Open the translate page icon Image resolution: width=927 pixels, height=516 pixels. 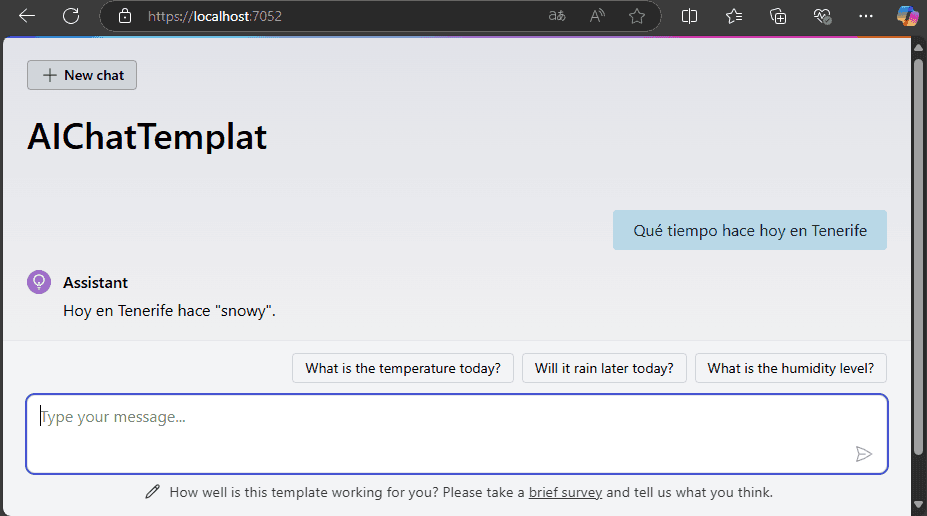coord(557,16)
